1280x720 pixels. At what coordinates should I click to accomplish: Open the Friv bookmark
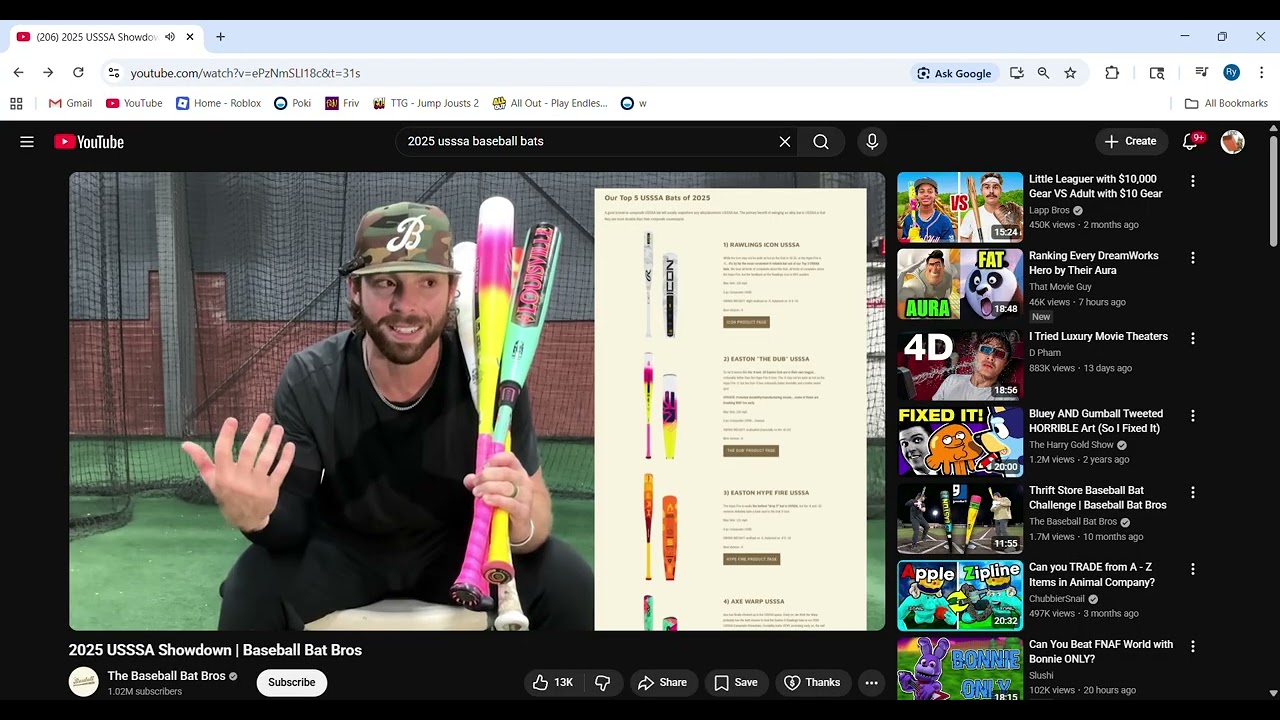[x=342, y=103]
